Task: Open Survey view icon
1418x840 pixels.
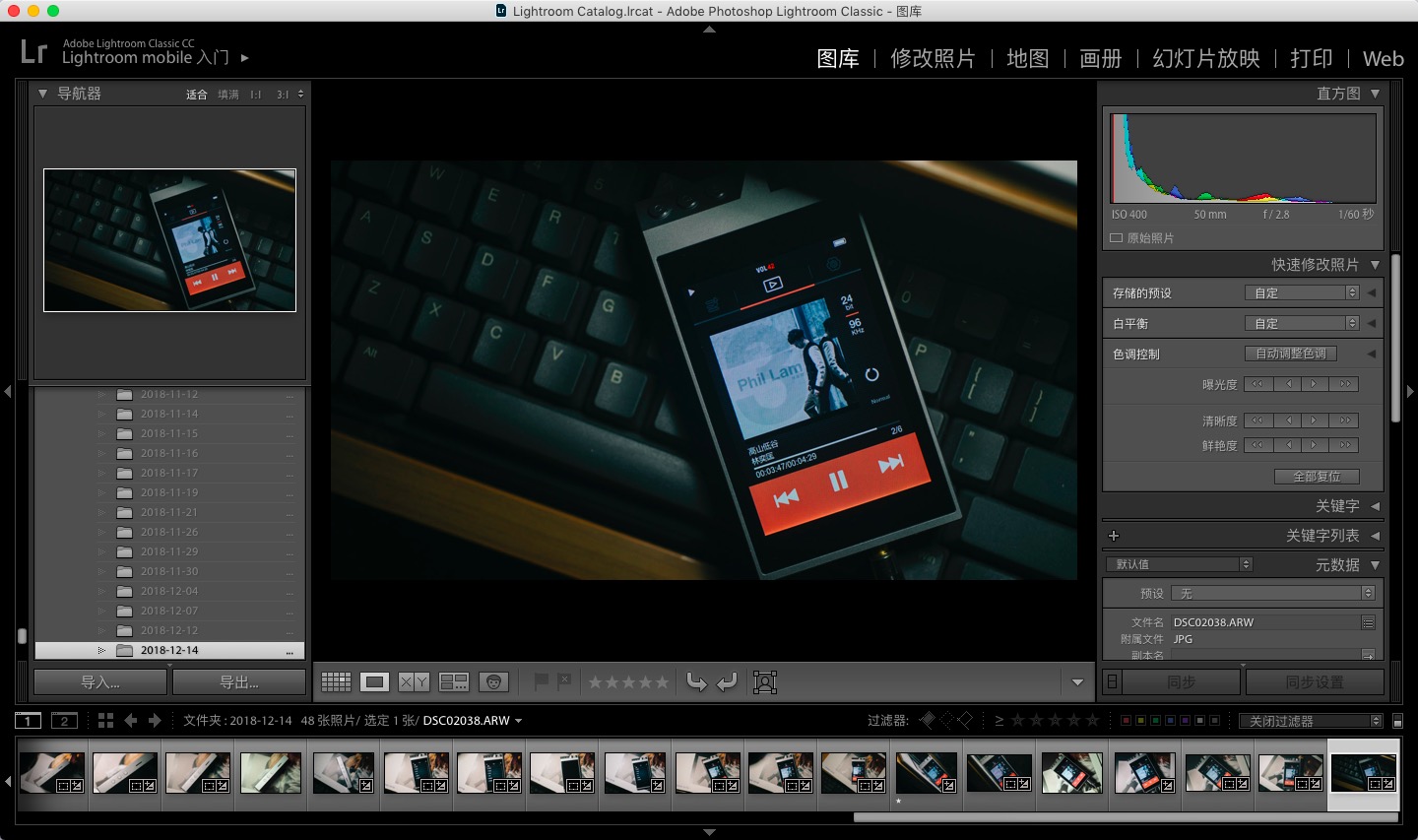Action: [x=454, y=681]
